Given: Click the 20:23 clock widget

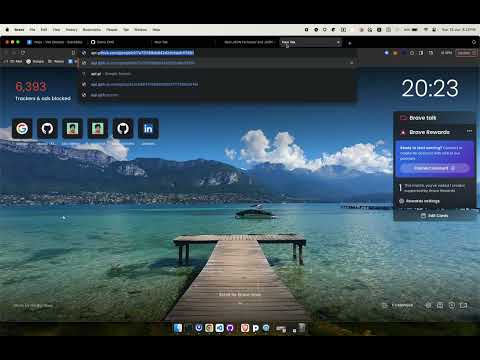Looking at the screenshot, I should [x=430, y=88].
